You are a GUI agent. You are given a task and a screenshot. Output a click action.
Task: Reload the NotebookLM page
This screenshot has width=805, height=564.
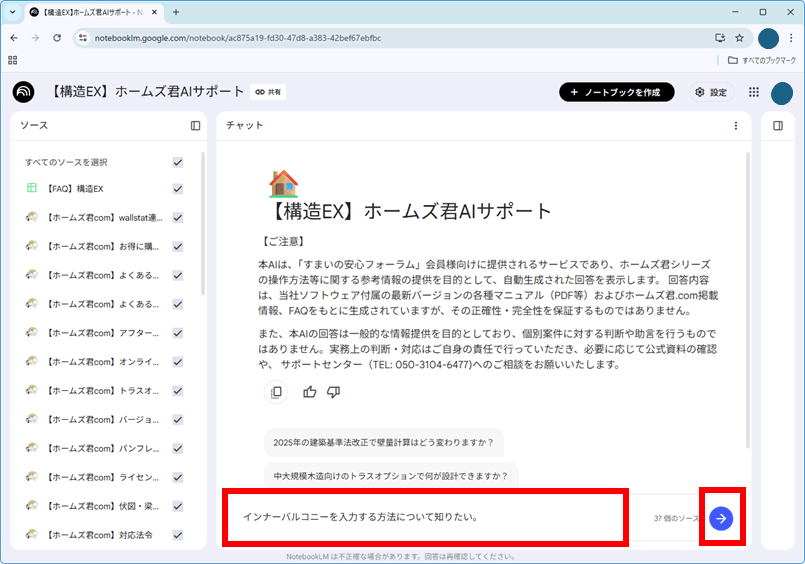point(57,38)
